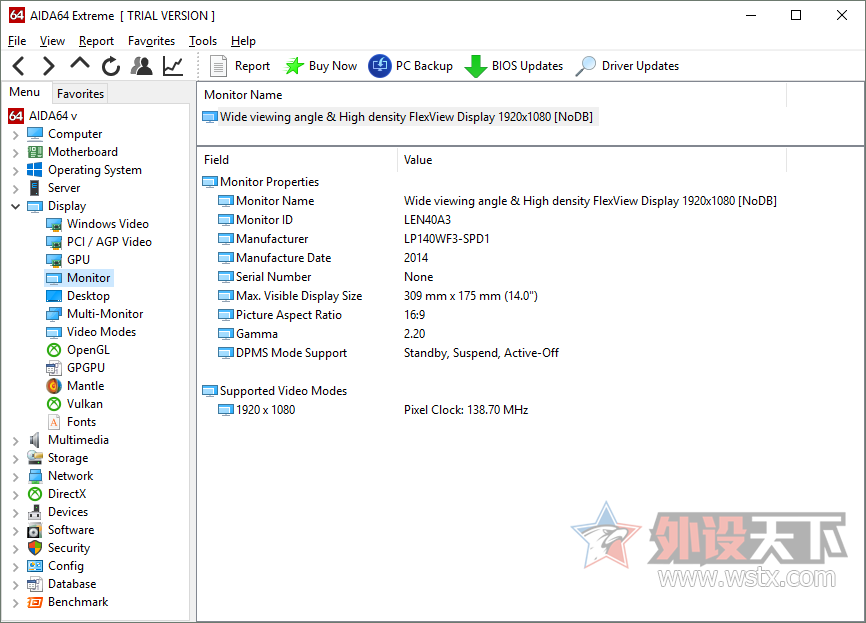Select FlexView Display monitor in top list

398,117
